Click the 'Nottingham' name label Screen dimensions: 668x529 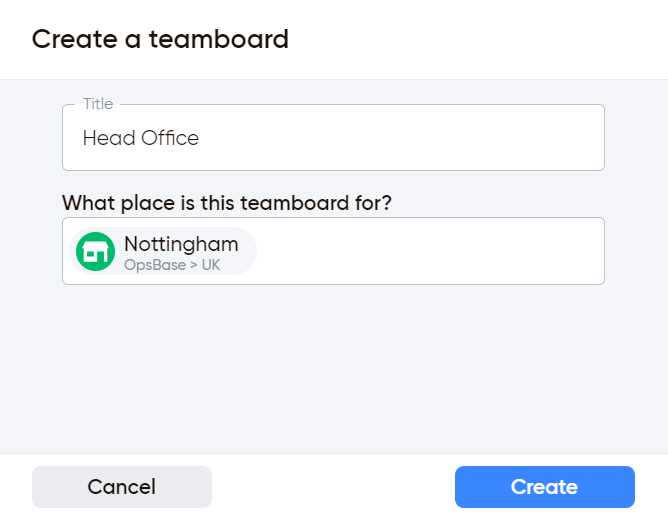(181, 244)
